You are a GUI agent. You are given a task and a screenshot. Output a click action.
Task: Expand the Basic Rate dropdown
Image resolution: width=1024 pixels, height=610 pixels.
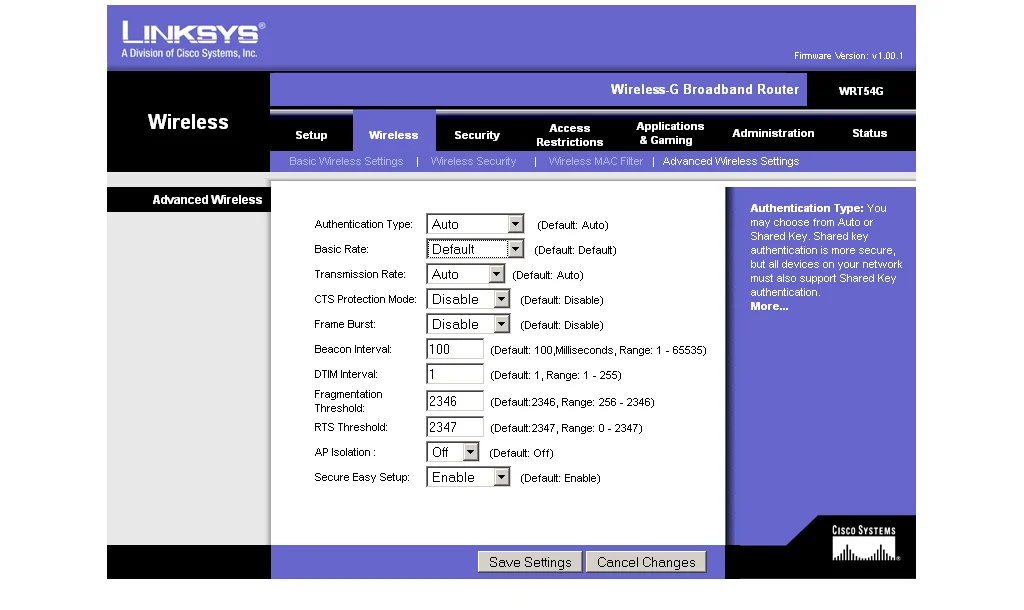475,250
